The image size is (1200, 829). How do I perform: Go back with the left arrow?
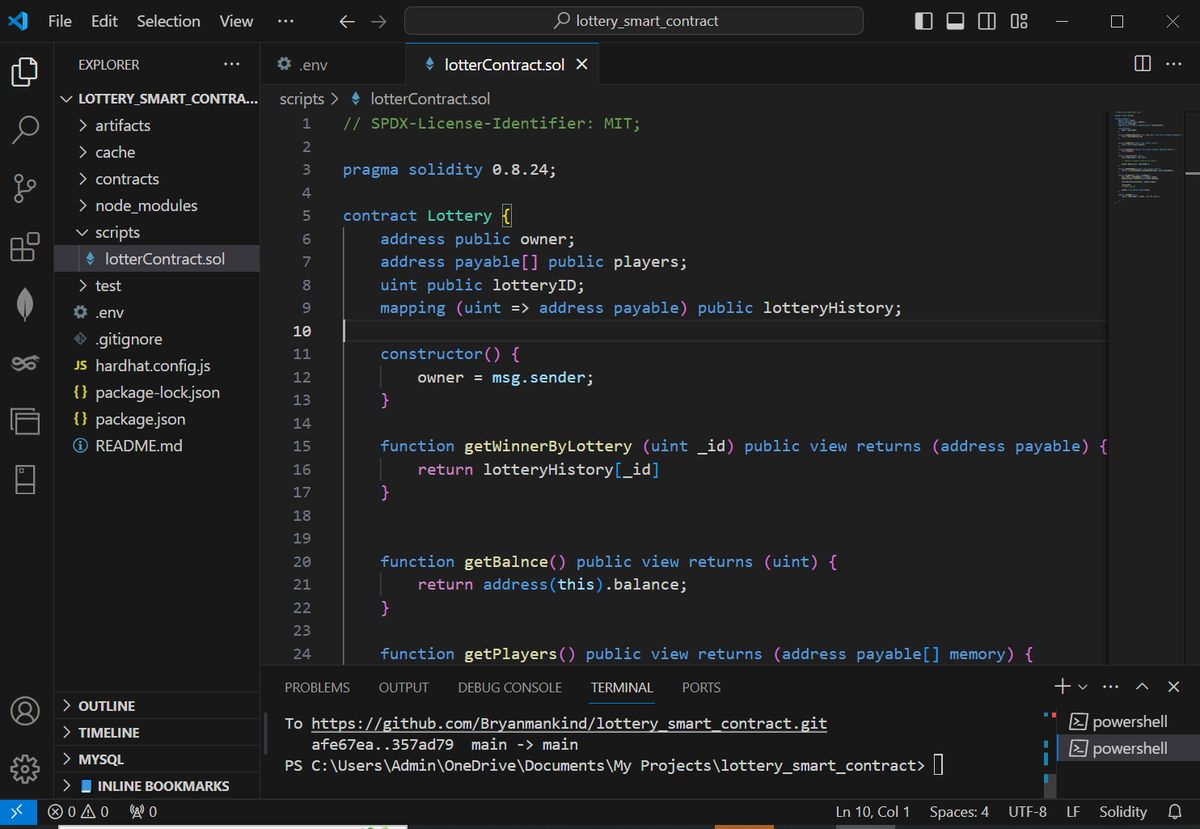point(346,21)
